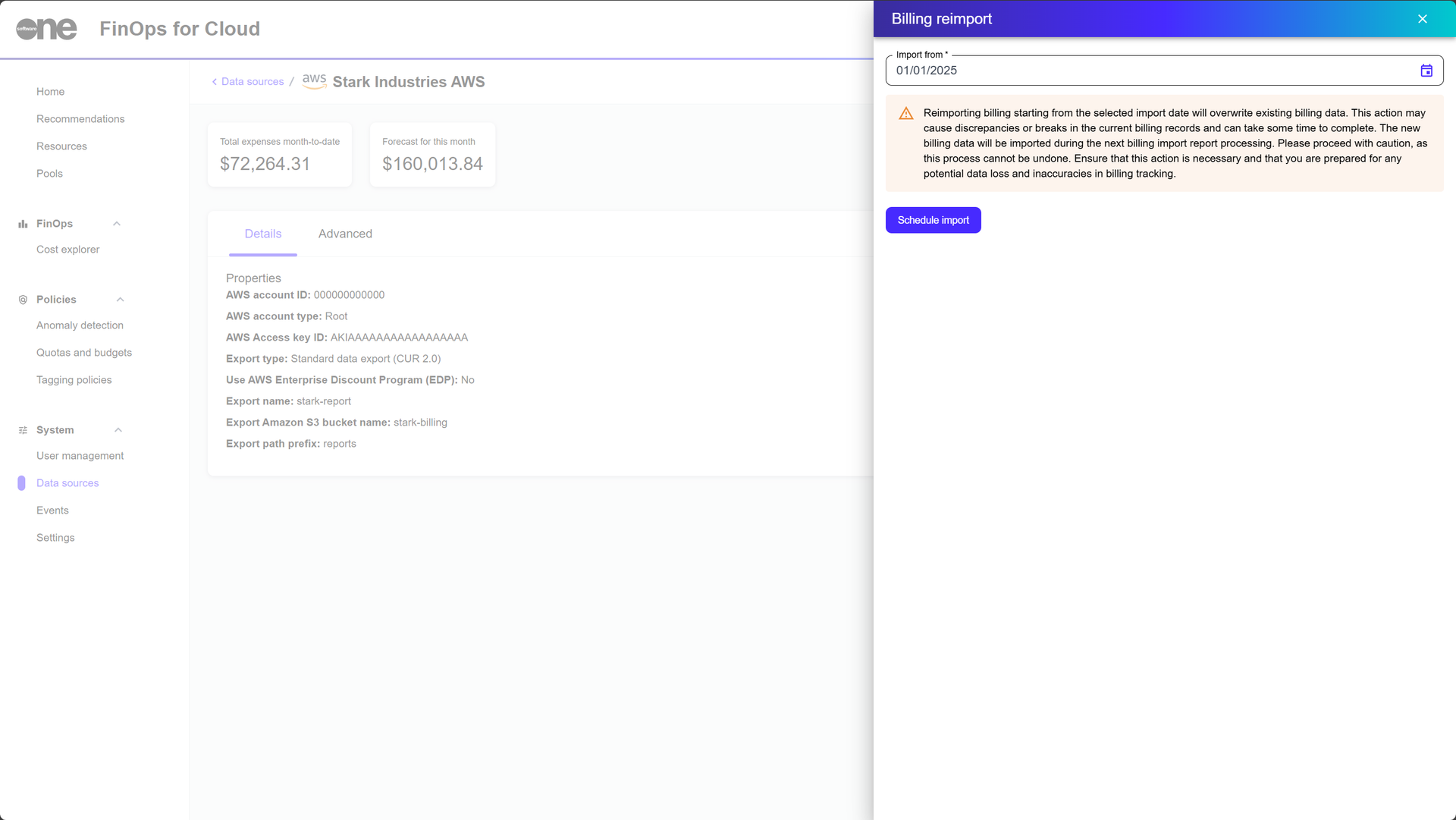Click the FinOps section header
Viewport: 1456px width, 820px height.
[55, 224]
